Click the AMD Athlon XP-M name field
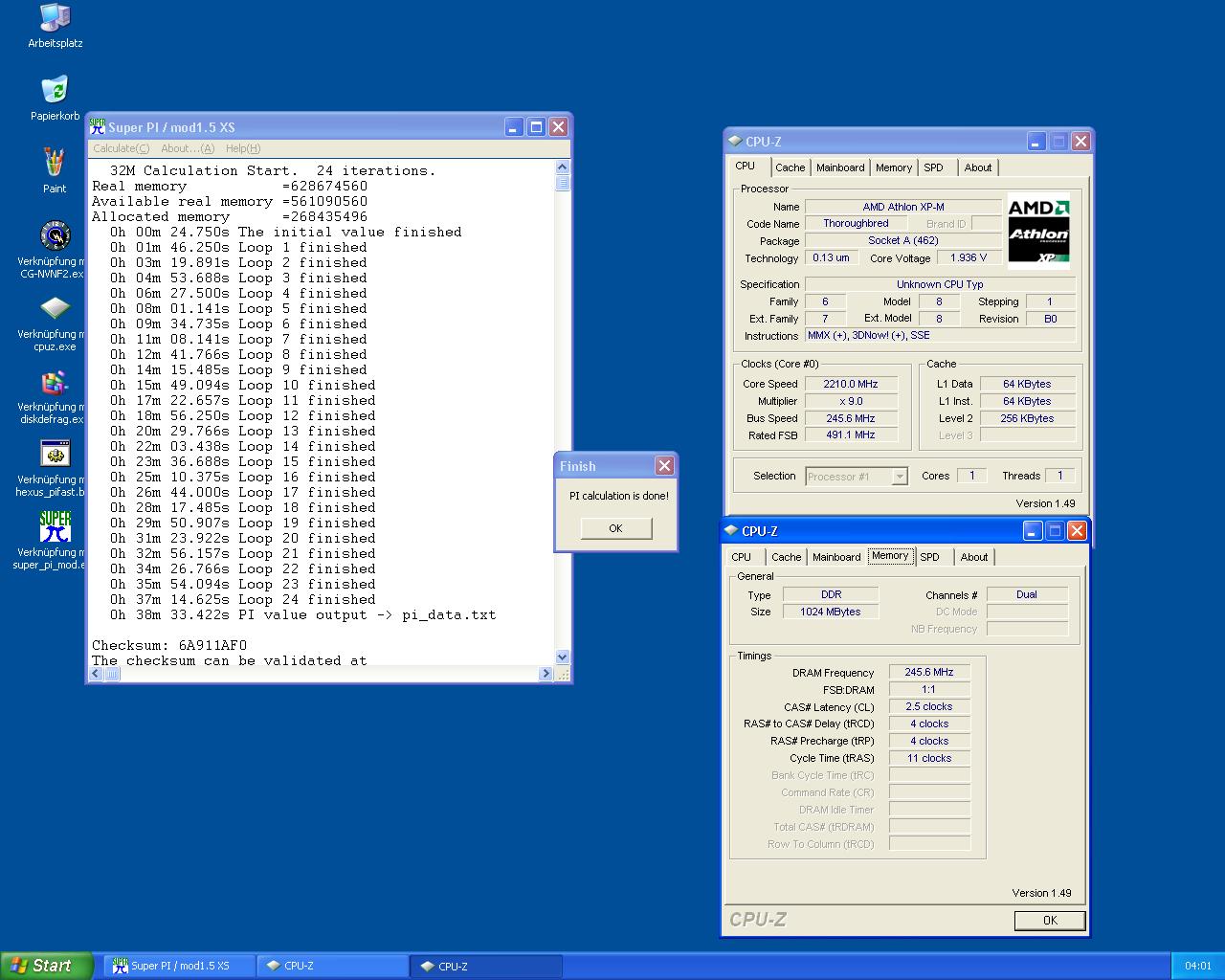This screenshot has height=980, width=1225. tap(902, 207)
